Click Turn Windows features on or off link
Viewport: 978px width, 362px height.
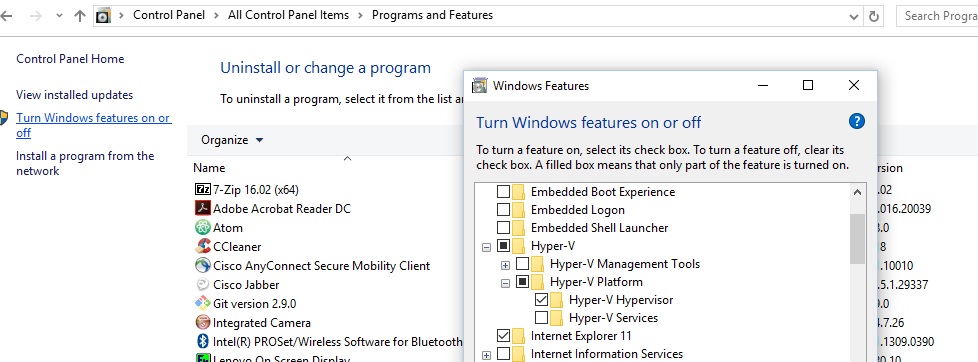(93, 125)
